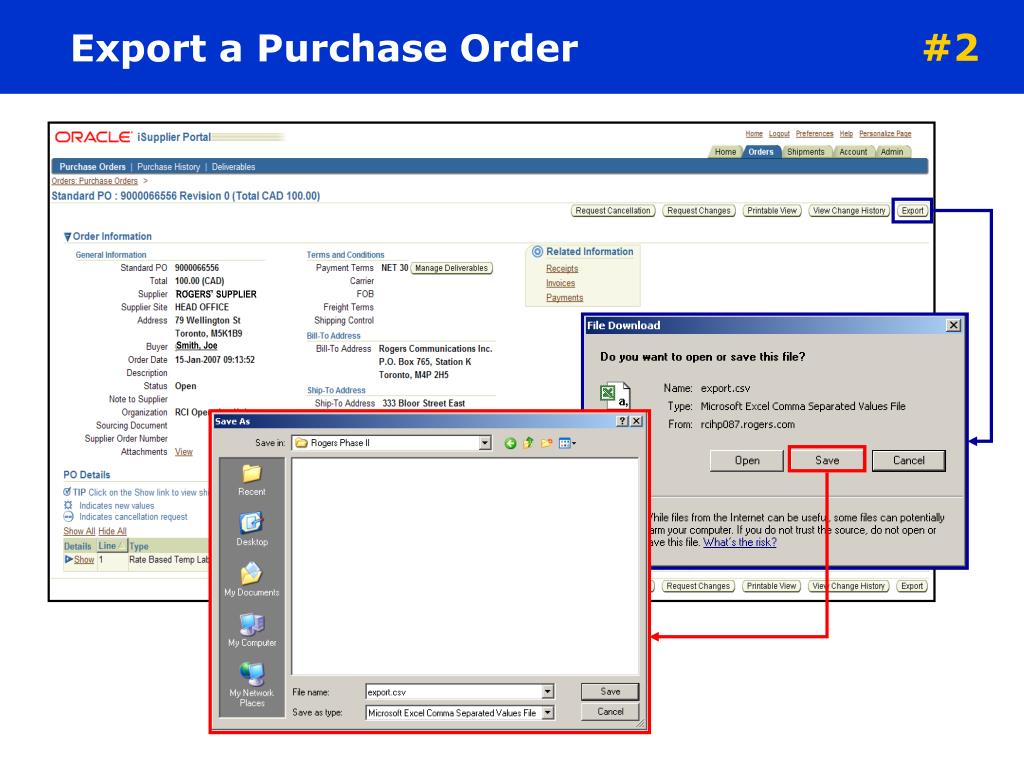Click Cancel in the Save As dialog
The image size is (1024, 768).
click(610, 712)
